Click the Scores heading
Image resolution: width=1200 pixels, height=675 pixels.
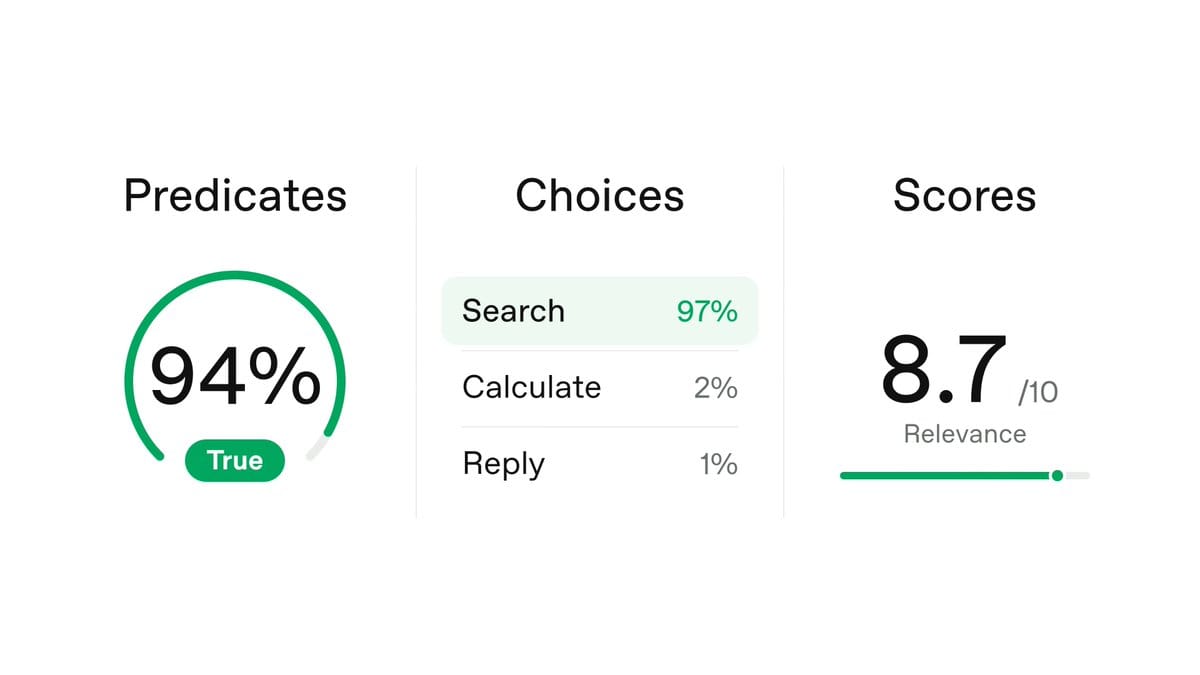tap(965, 196)
